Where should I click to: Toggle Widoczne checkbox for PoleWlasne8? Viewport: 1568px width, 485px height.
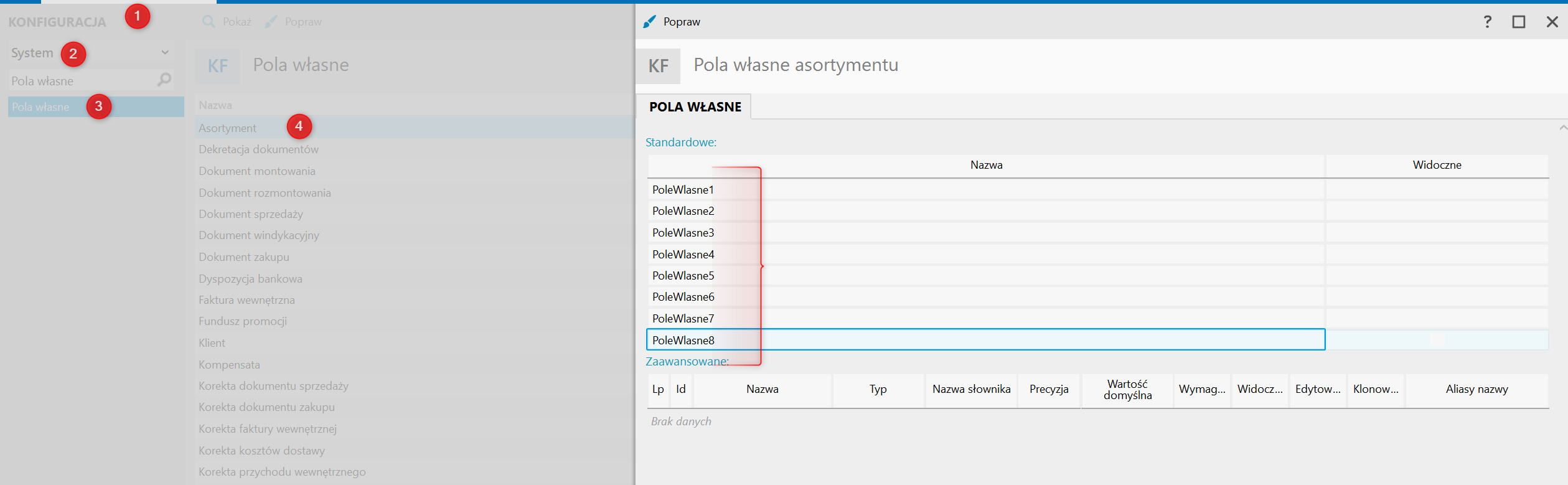(x=1437, y=340)
